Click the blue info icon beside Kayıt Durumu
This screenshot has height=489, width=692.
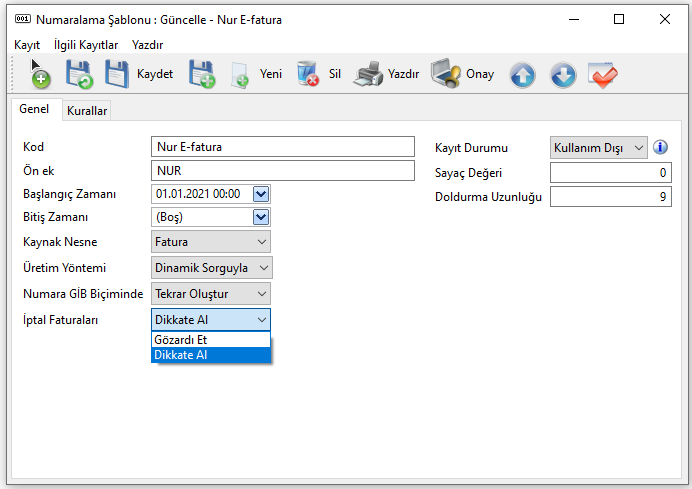[x=660, y=147]
